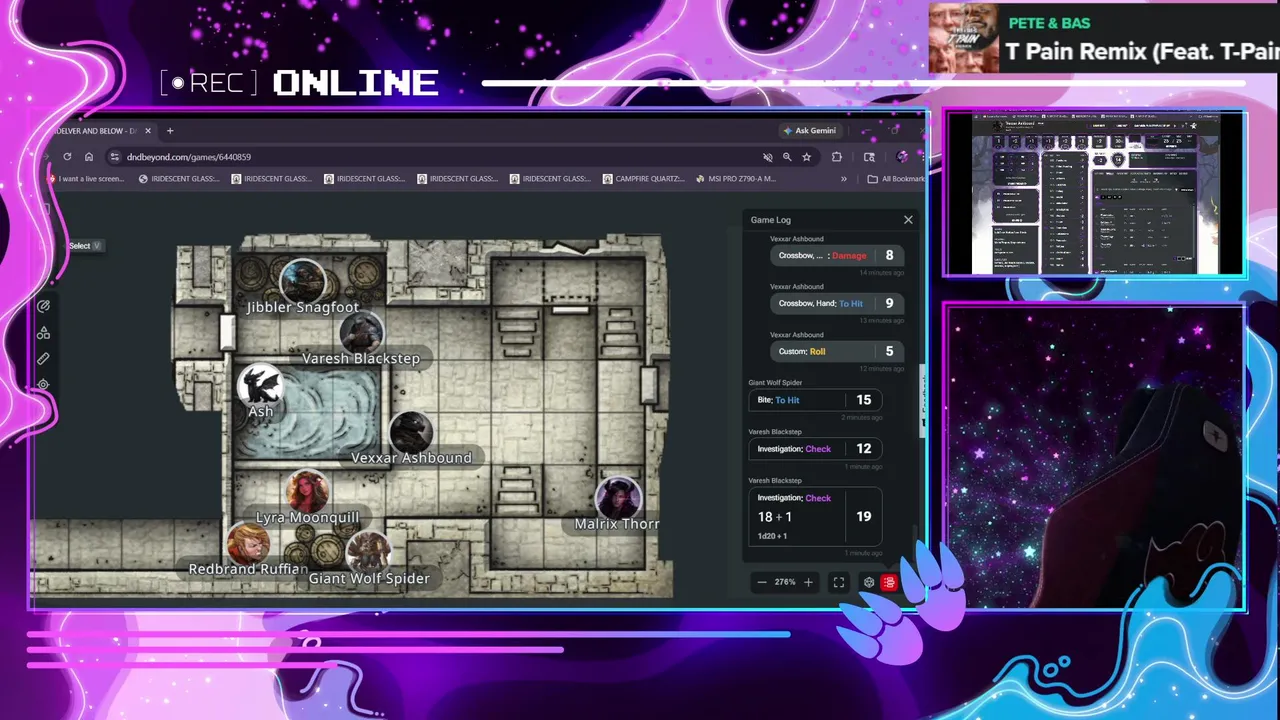Open Crossbow Damage 8 roll entry
The height and width of the screenshot is (720, 1280).
click(837, 255)
